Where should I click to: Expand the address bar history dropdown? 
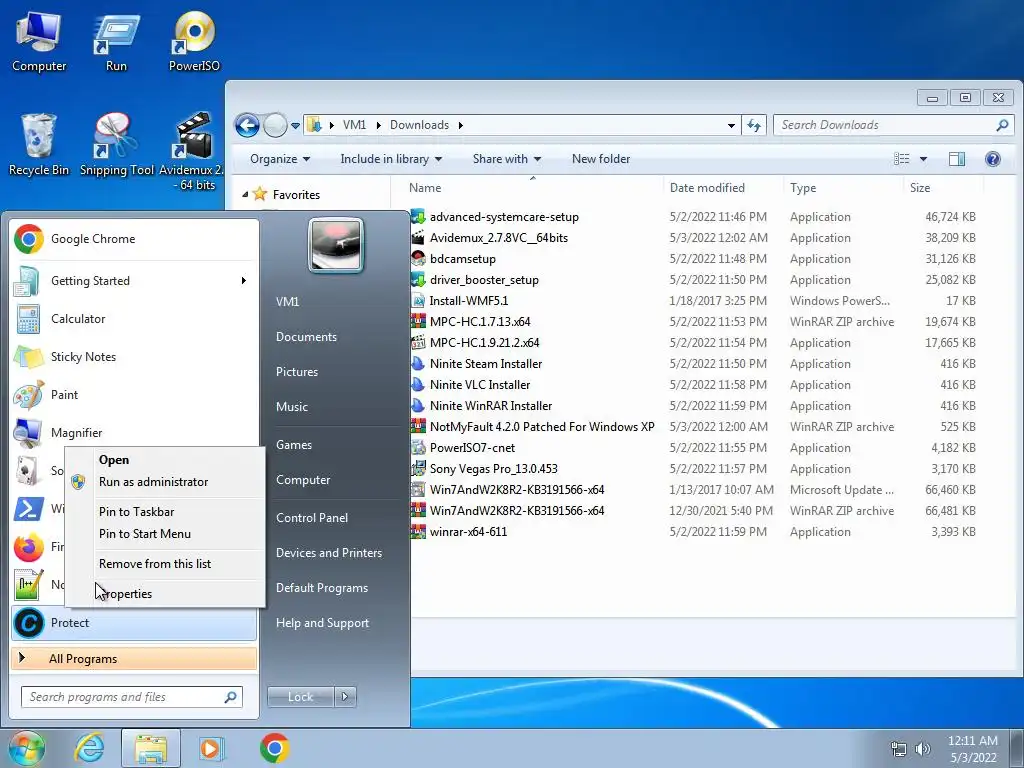(x=731, y=125)
